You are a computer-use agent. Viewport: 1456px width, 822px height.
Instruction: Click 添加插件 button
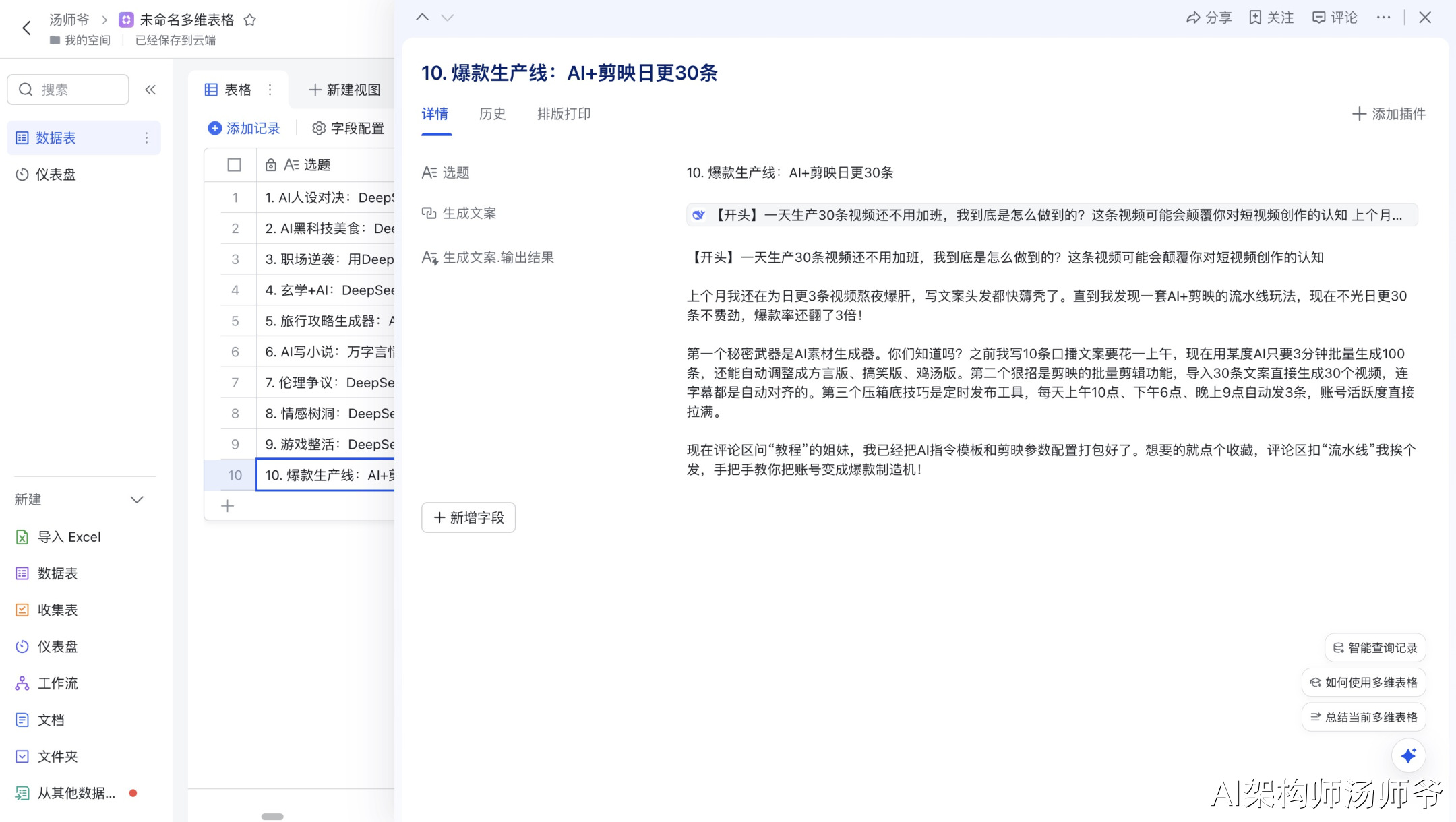tap(1389, 114)
